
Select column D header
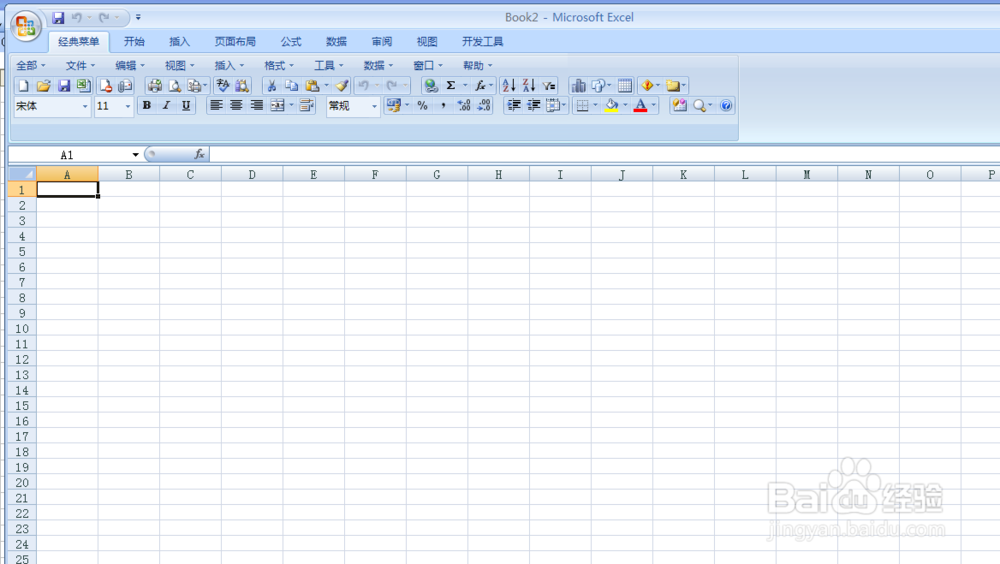click(x=252, y=174)
